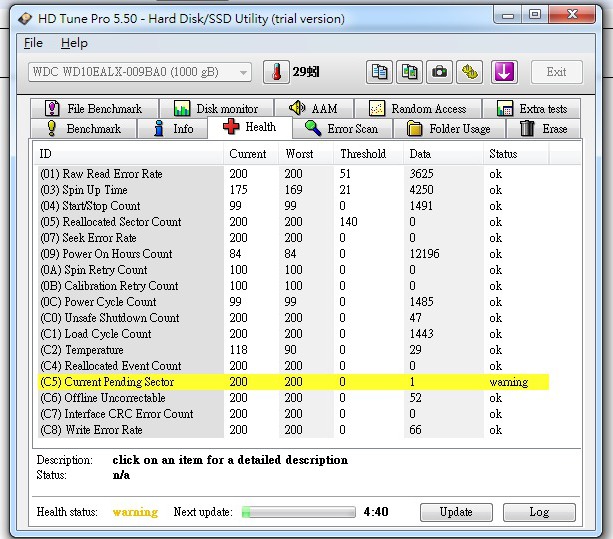
Task: Sort by the Worst column header
Action: coord(306,154)
